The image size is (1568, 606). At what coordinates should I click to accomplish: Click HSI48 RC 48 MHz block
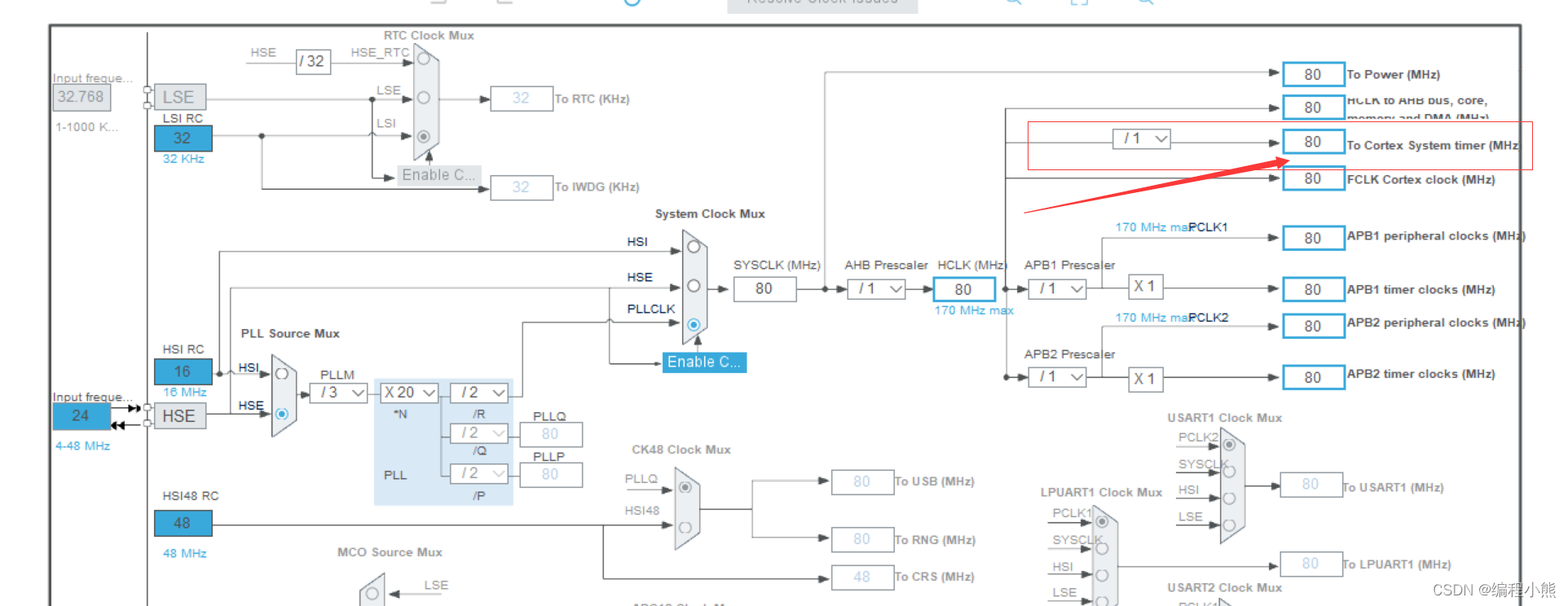point(183,523)
